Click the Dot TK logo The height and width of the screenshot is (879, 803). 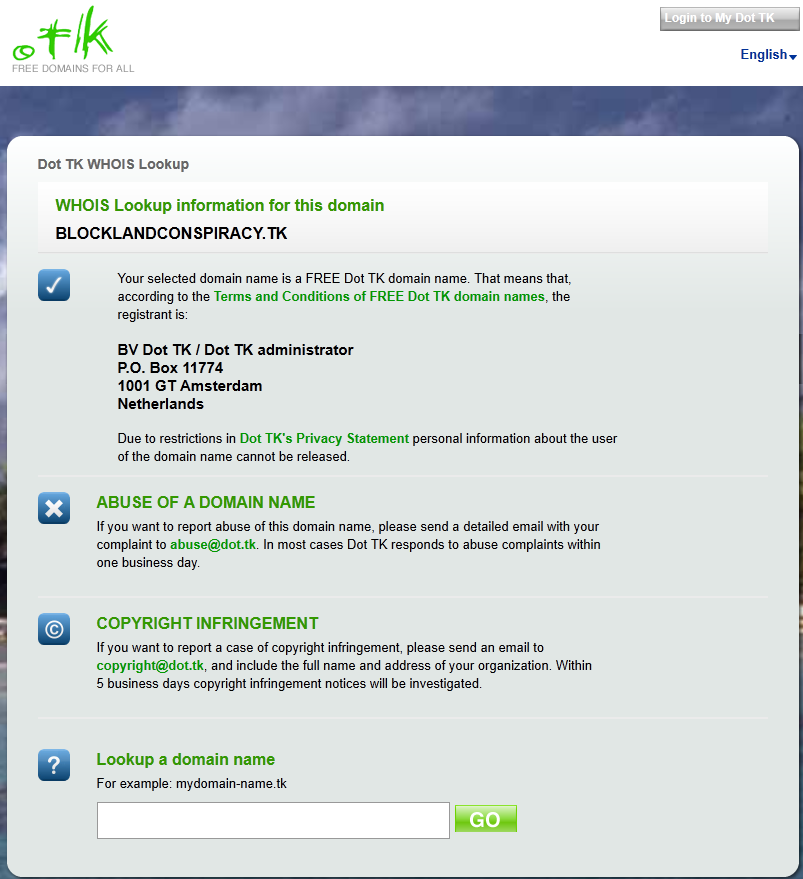tap(63, 34)
